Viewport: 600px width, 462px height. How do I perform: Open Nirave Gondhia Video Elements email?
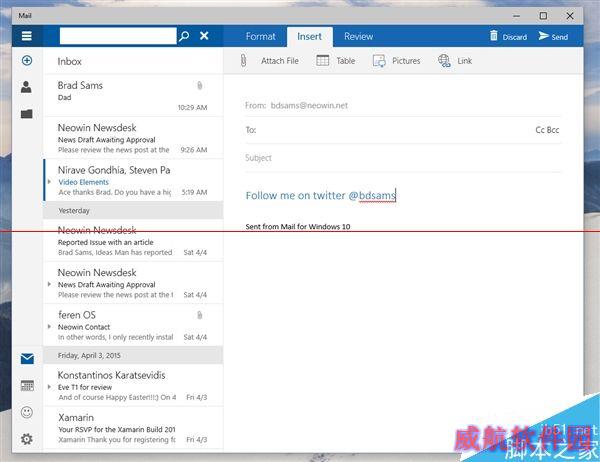[133, 180]
